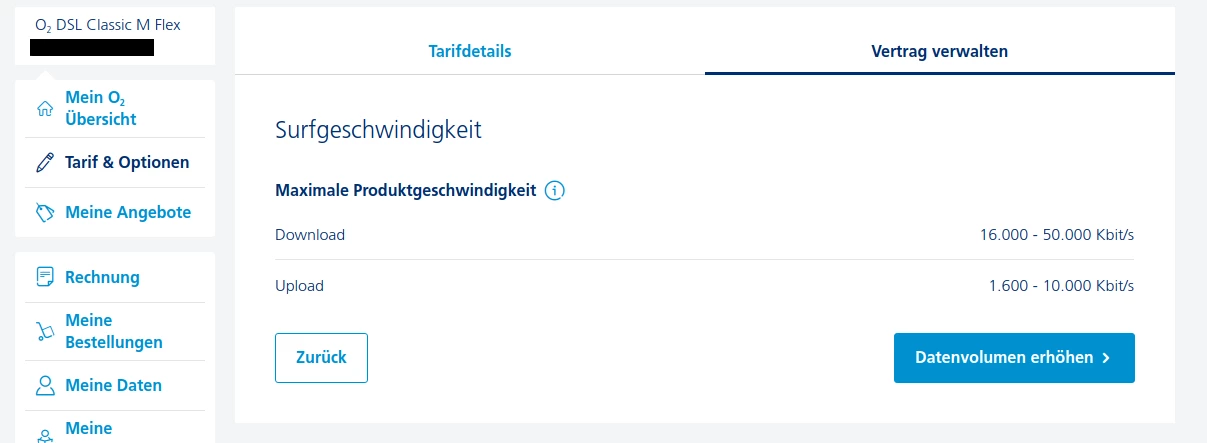1207x443 pixels.
Task: Navigate to Meine Bestellungen
Action: (x=114, y=331)
